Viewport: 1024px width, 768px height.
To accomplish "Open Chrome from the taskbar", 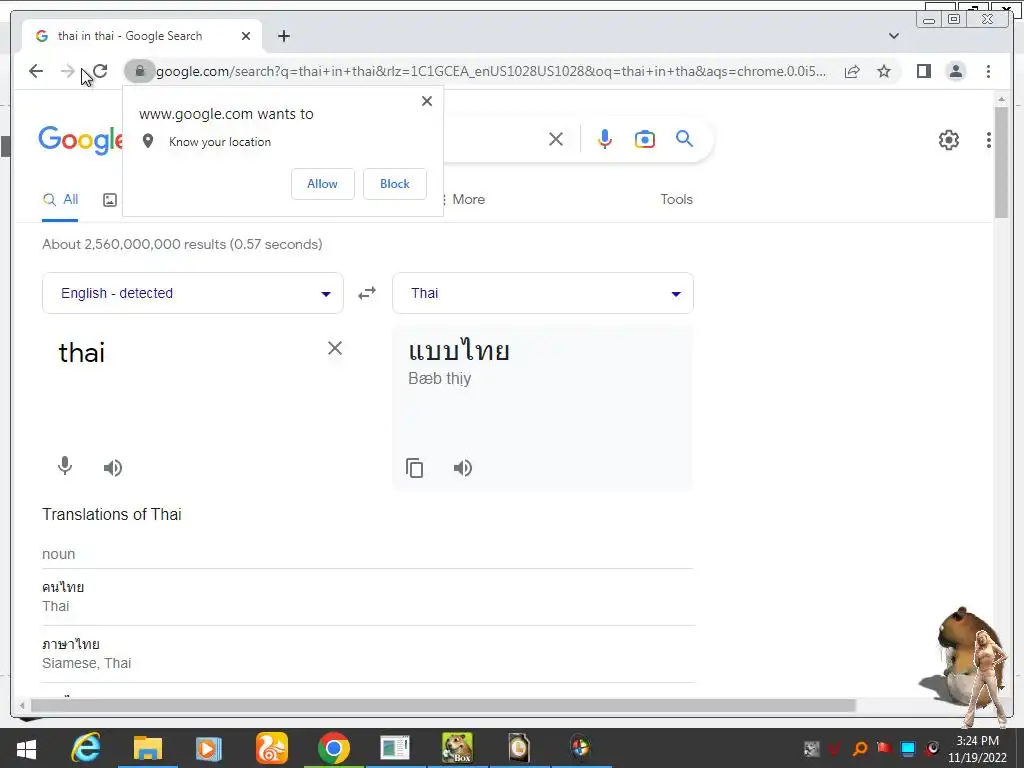I will click(334, 748).
